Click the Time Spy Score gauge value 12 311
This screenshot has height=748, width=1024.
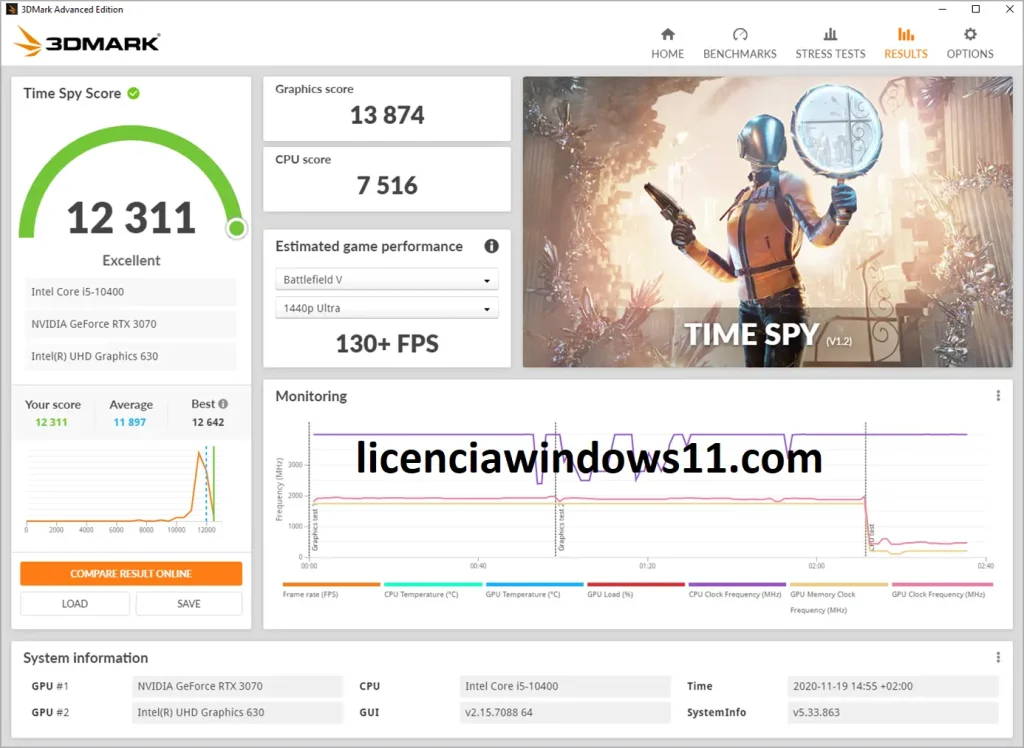tap(131, 218)
